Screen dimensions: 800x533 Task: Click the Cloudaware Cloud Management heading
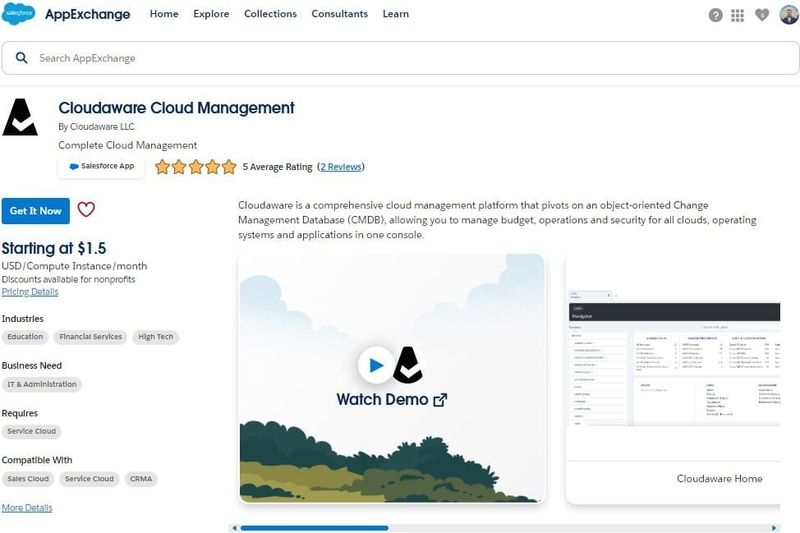[176, 108]
